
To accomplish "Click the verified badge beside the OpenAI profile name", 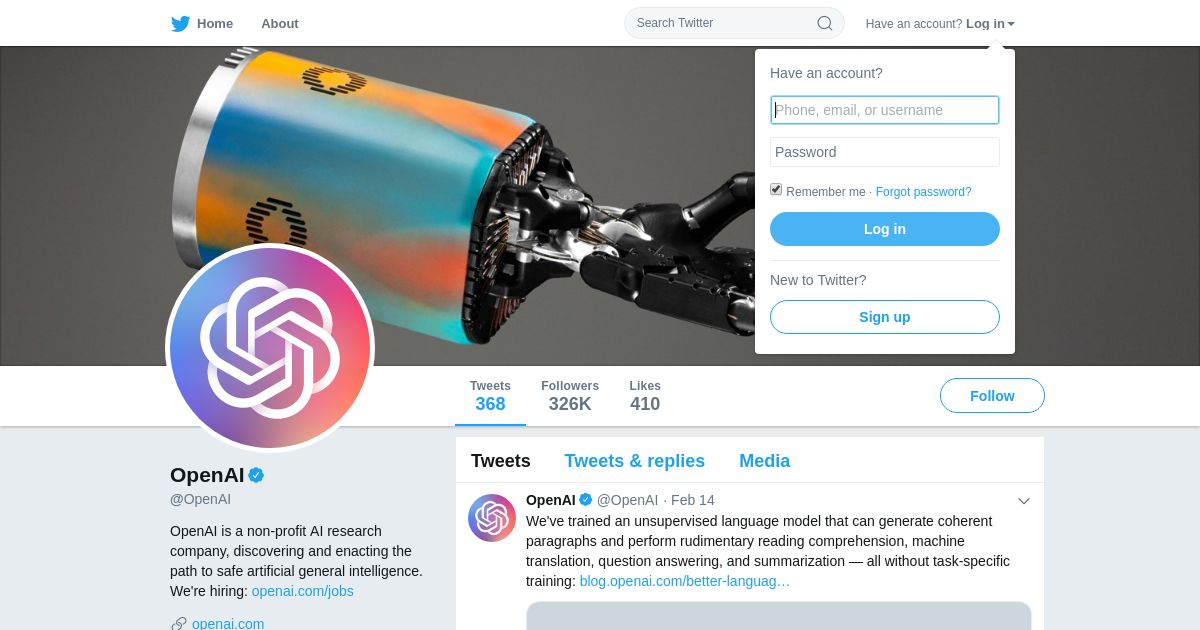I will (256, 475).
